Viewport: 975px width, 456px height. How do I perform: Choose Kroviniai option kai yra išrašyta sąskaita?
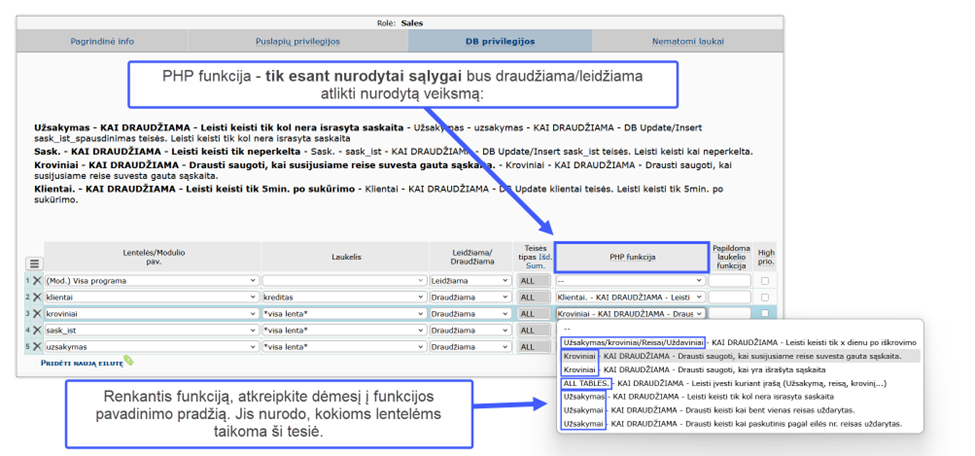coord(739,370)
